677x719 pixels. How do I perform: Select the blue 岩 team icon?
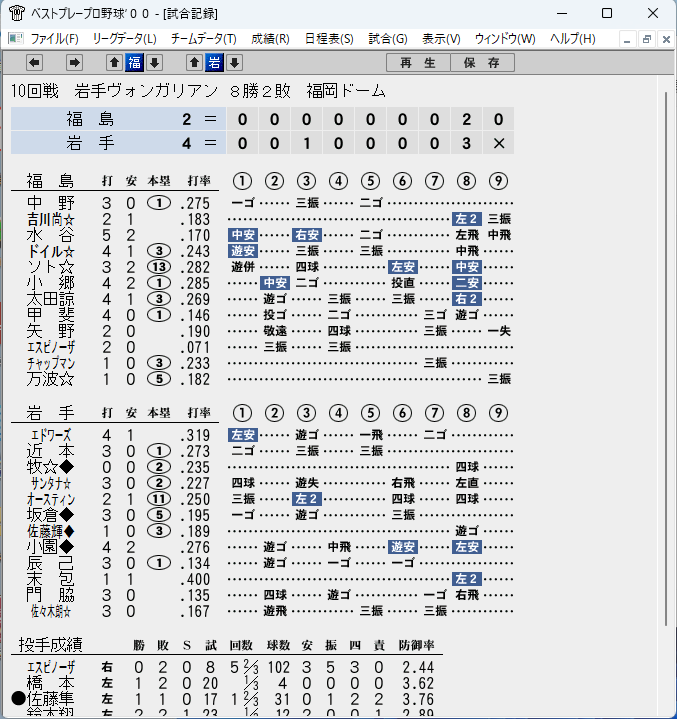(214, 62)
